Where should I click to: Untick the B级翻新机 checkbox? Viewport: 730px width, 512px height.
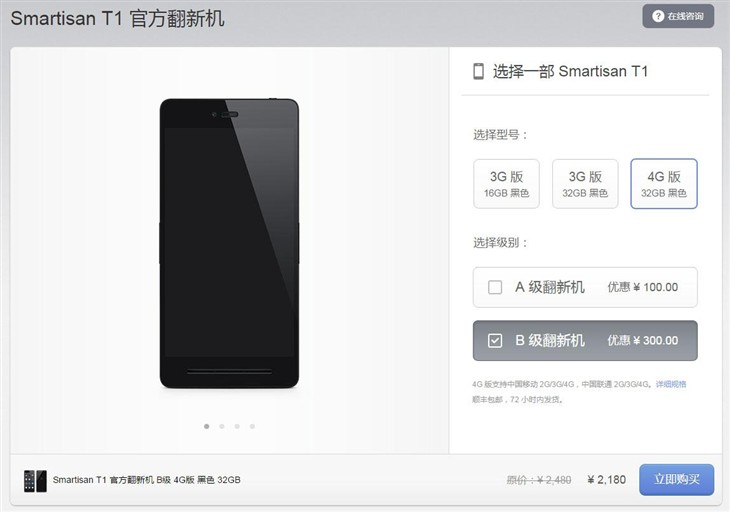495,341
